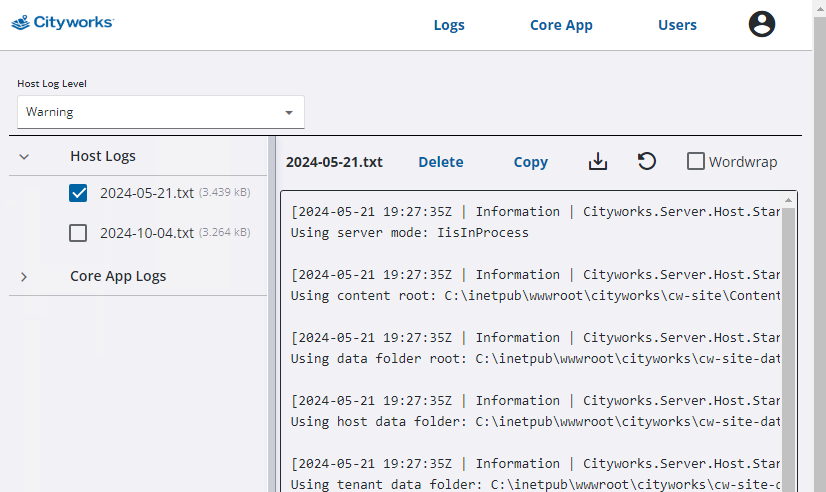Navigate to the Users menu
Image resolution: width=826 pixels, height=492 pixels.
677,25
